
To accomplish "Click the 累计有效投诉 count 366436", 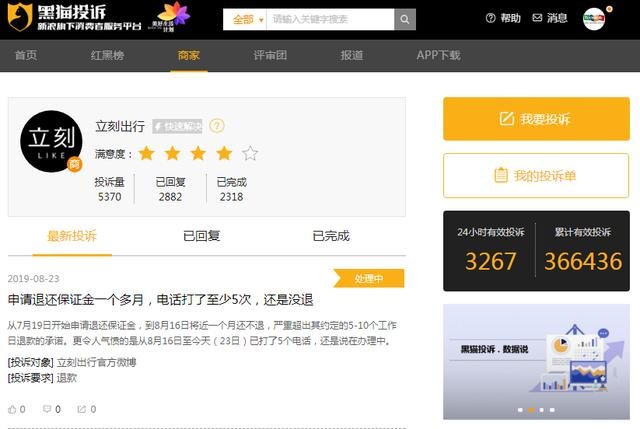I will (583, 261).
